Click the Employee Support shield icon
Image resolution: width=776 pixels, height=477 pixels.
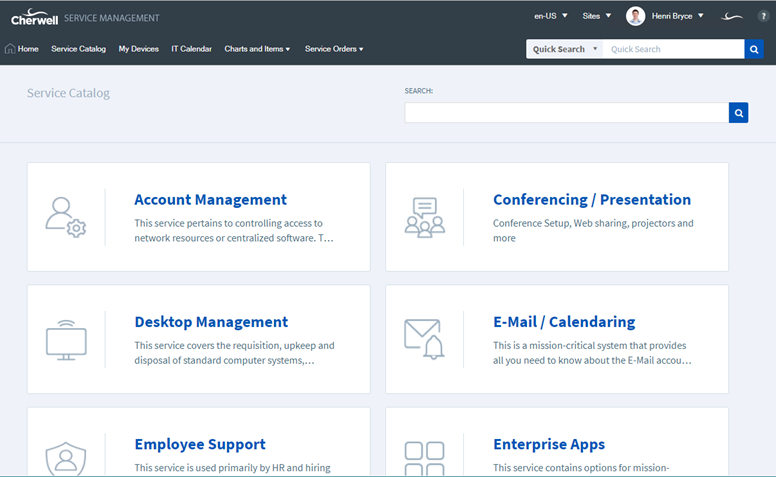click(x=66, y=458)
